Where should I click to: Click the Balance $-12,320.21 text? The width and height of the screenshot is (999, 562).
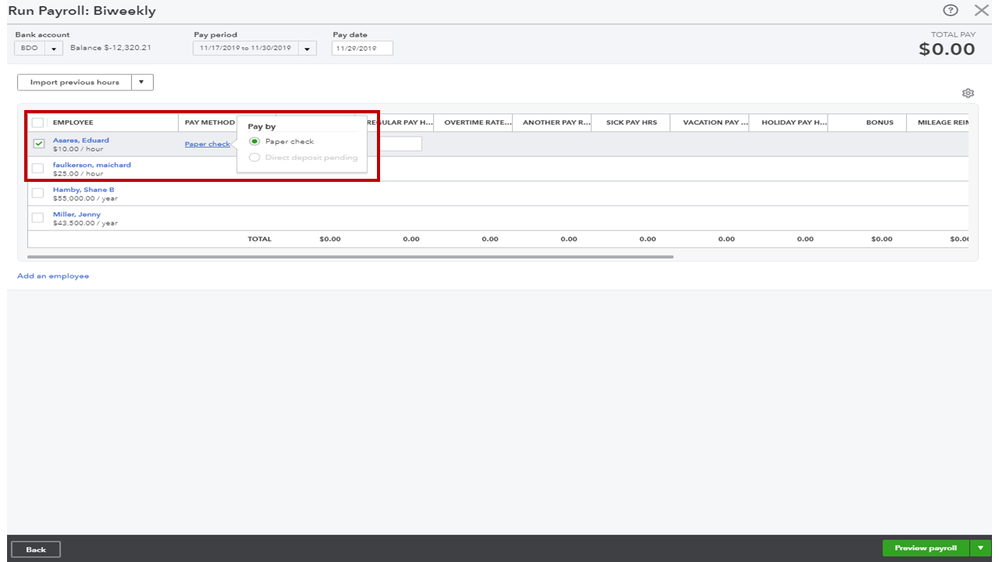click(110, 48)
